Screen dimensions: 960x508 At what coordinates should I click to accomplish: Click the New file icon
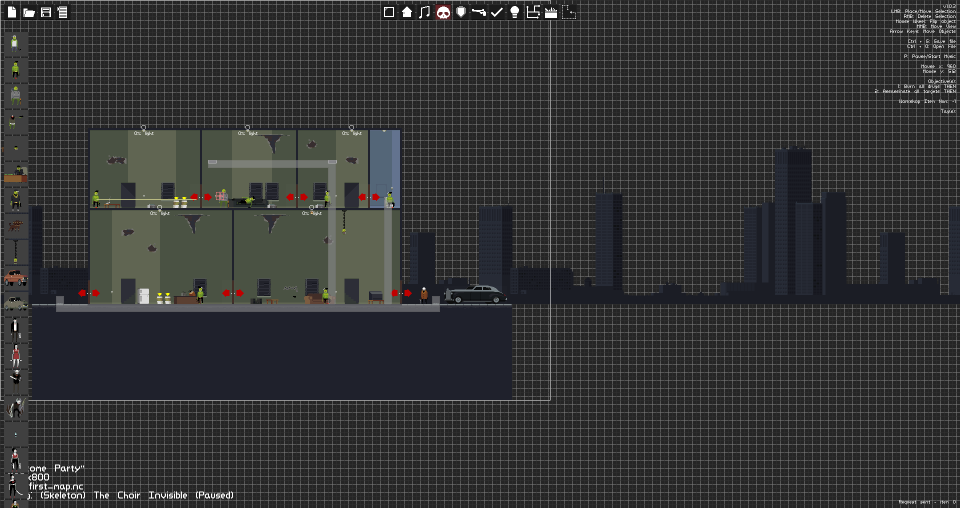[x=12, y=12]
